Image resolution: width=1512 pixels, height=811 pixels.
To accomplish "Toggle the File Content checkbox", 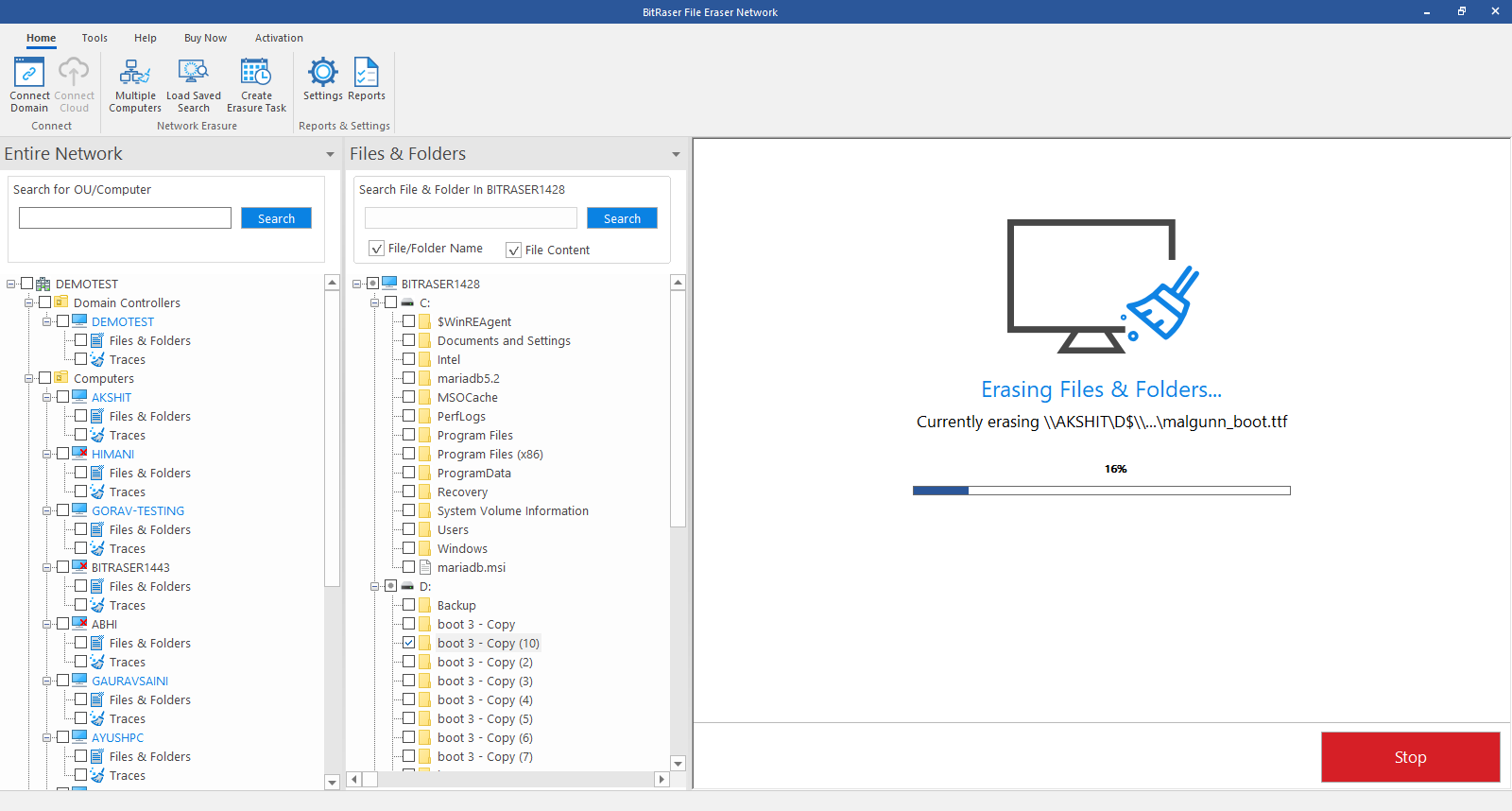I will click(x=514, y=250).
